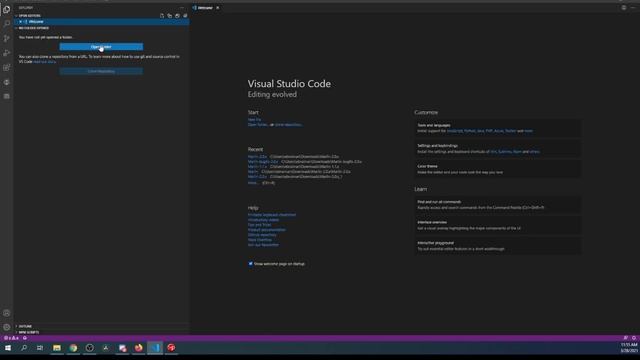The width and height of the screenshot is (640, 360).
Task: Open Tips and Tricks link
Action: [x=260, y=225]
